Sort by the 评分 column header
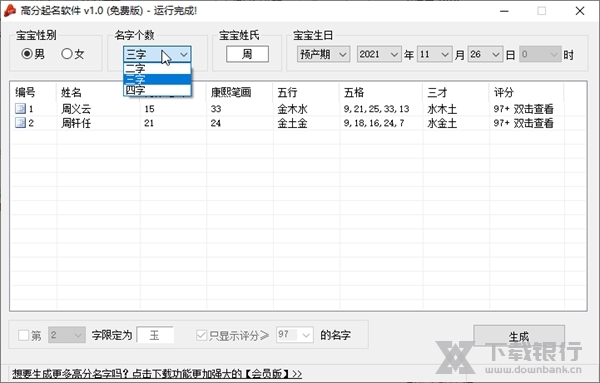600x383 pixels. pos(504,92)
